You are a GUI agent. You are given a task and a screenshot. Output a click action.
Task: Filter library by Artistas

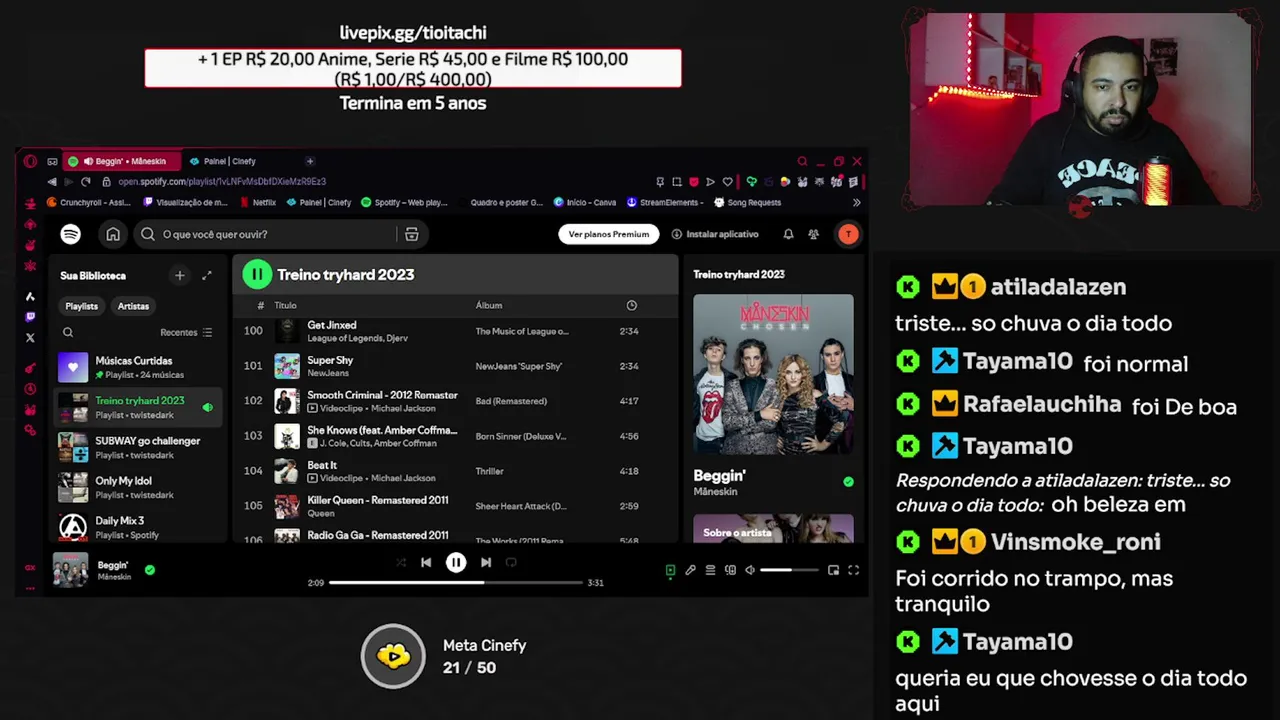pos(133,306)
